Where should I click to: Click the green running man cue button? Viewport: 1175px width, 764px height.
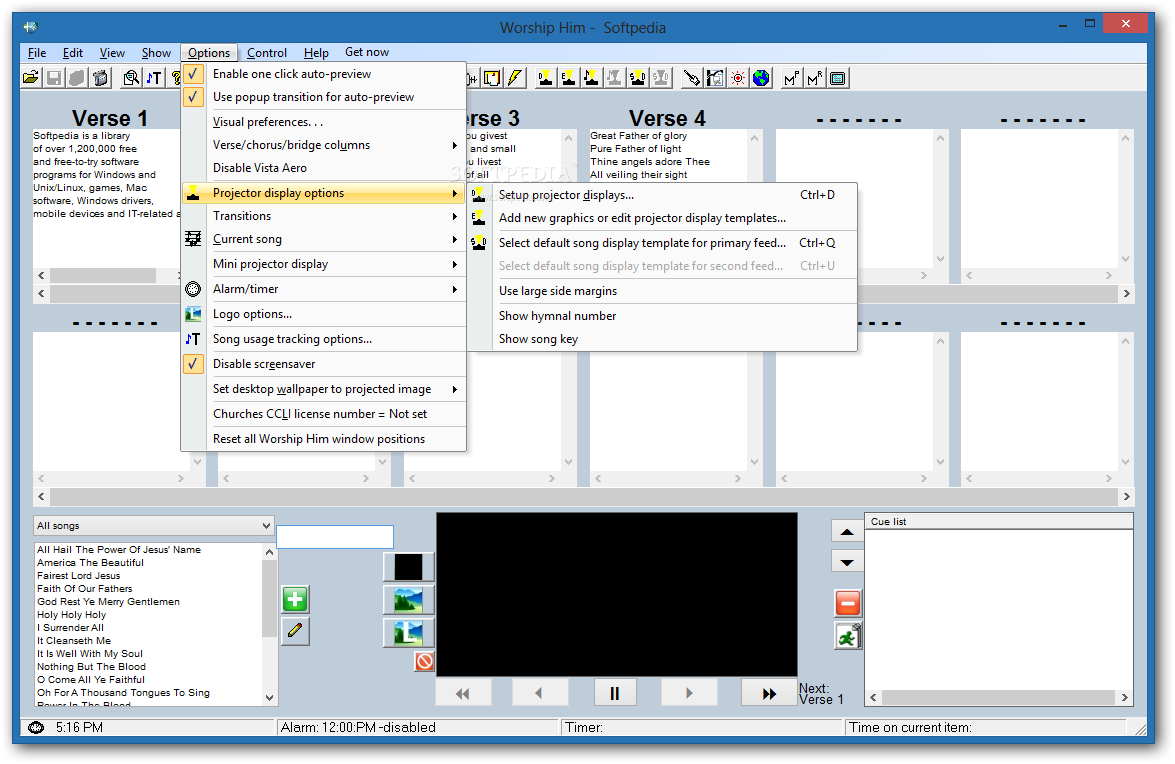click(848, 636)
